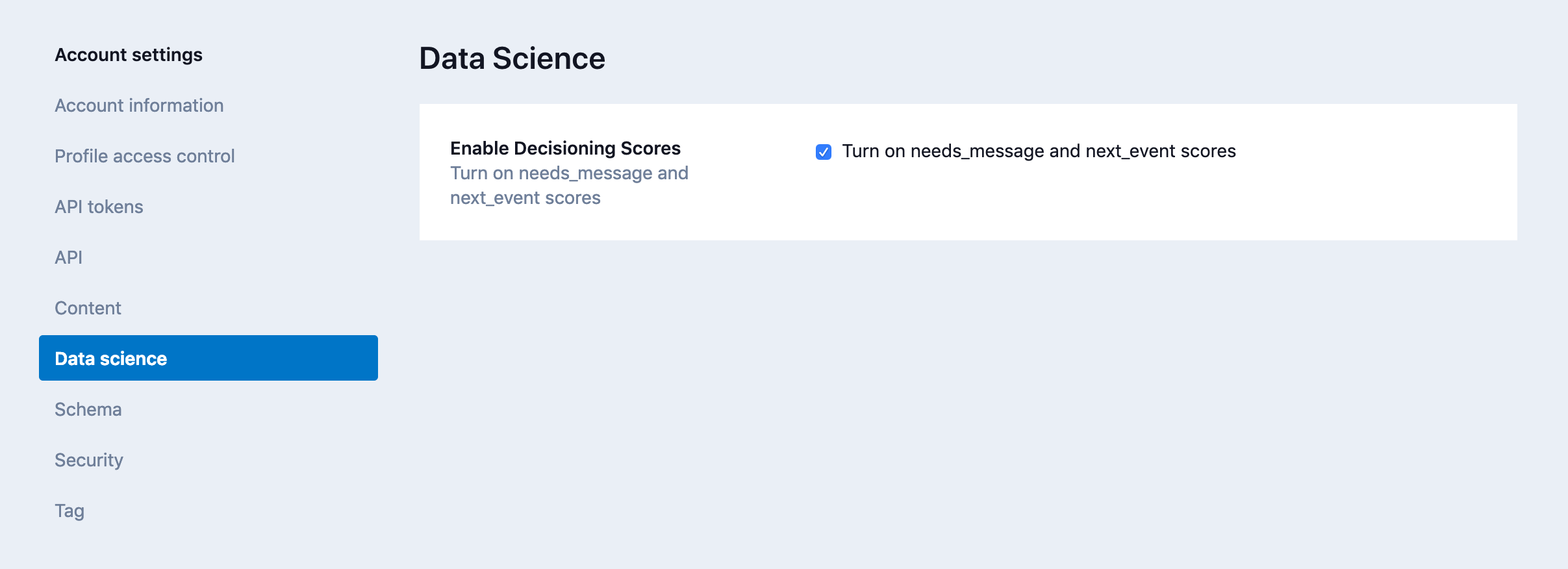The height and width of the screenshot is (569, 1568).
Task: Click blank space right of Data Science title
Action: coord(1039,58)
